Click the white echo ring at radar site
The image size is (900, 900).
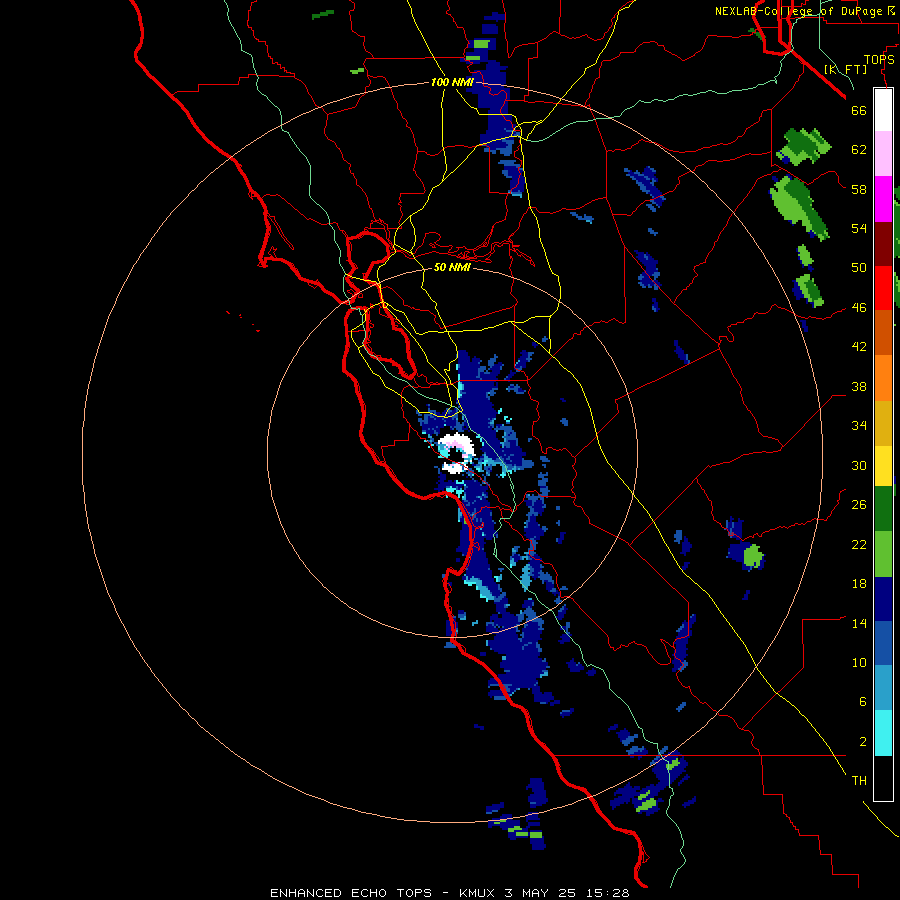(457, 453)
